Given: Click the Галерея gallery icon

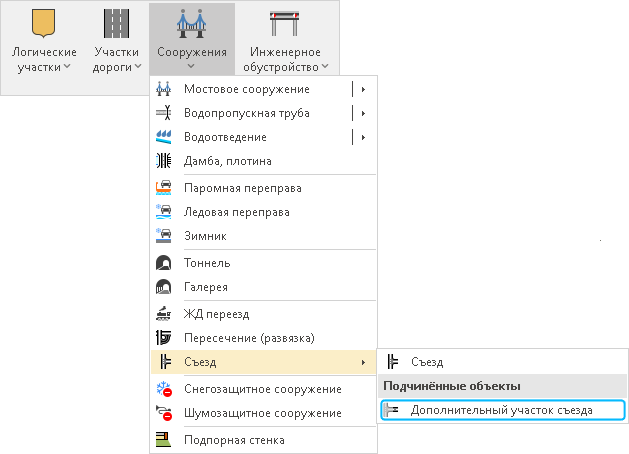Looking at the screenshot, I should (164, 287).
